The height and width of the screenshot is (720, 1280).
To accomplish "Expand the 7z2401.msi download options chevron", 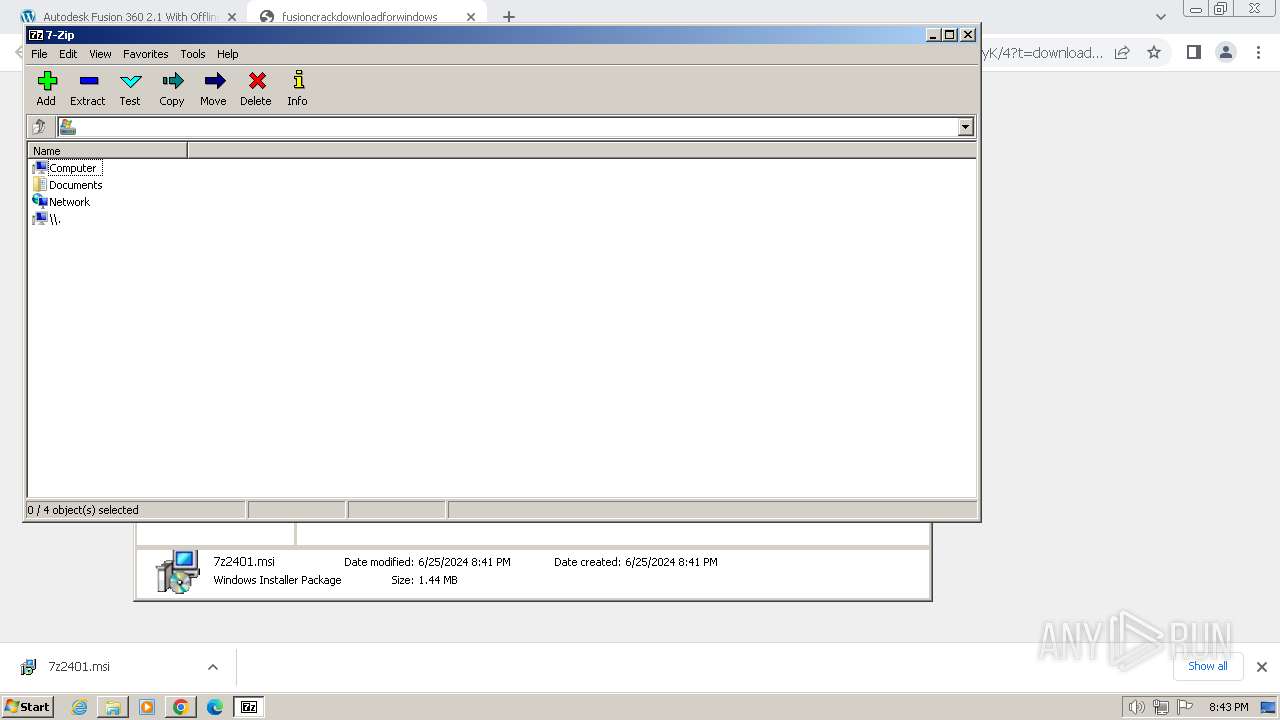I will click(212, 667).
